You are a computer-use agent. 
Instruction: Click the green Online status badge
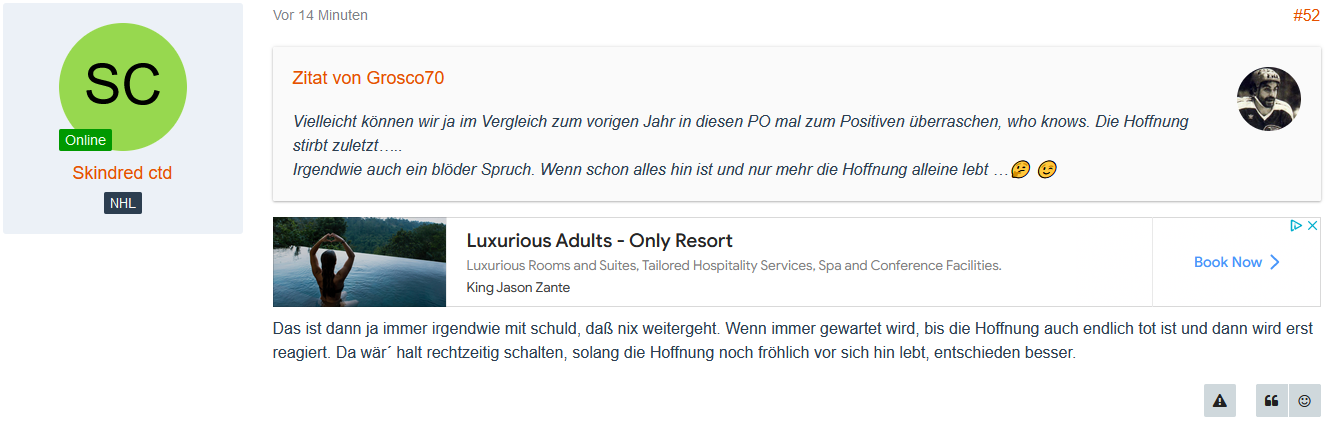(85, 140)
